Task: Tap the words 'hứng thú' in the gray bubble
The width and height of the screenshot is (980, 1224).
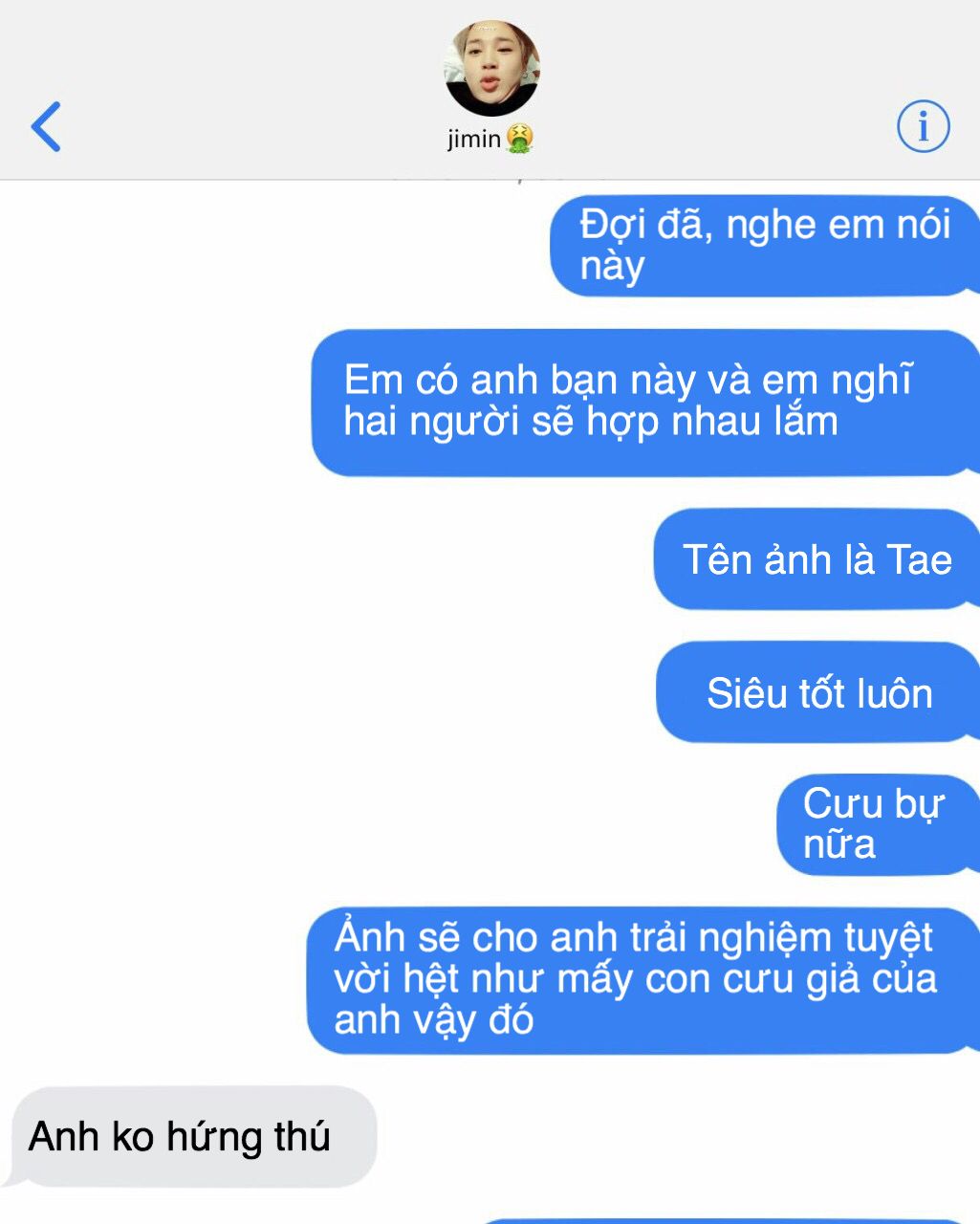Action: click(249, 1137)
